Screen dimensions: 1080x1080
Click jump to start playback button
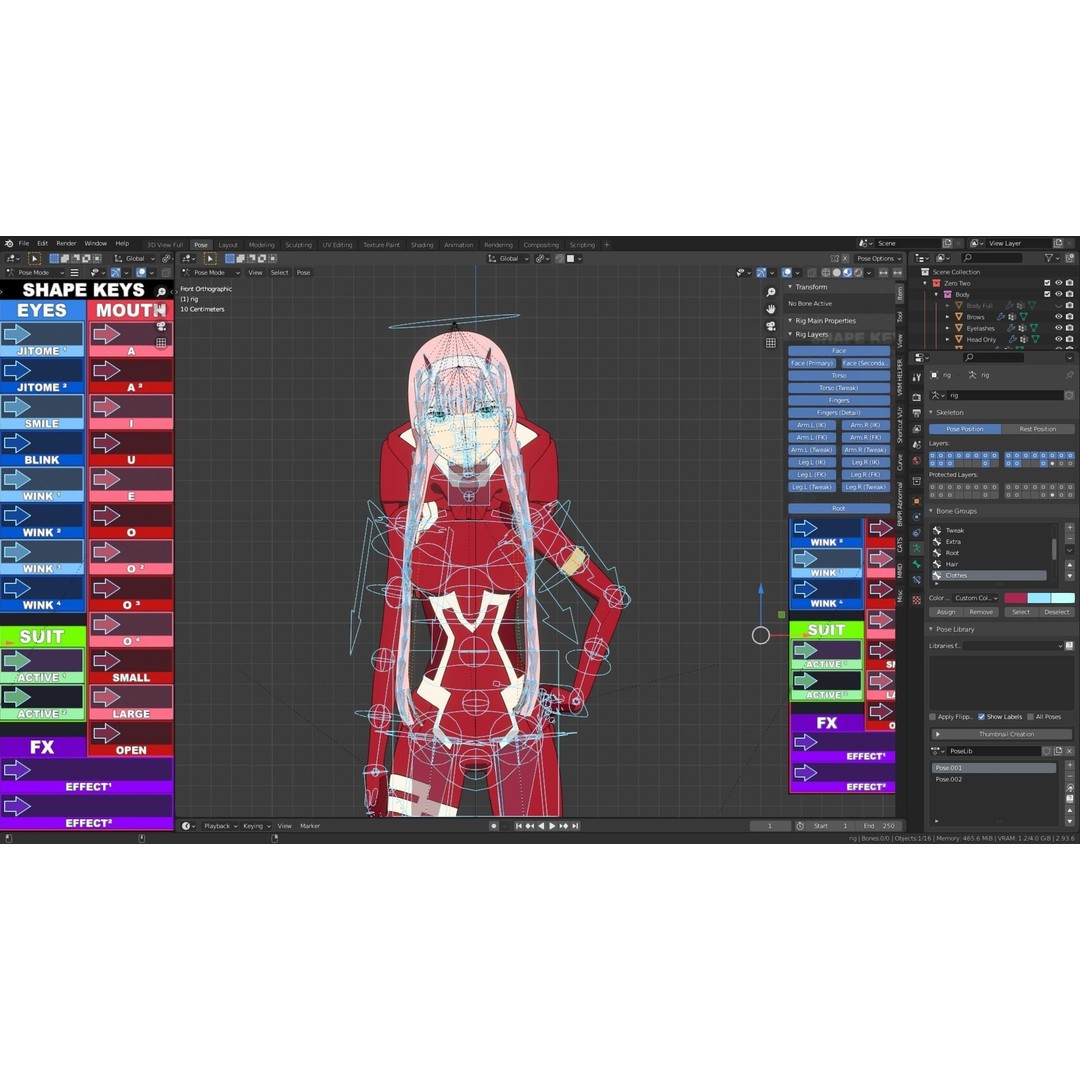(x=519, y=826)
